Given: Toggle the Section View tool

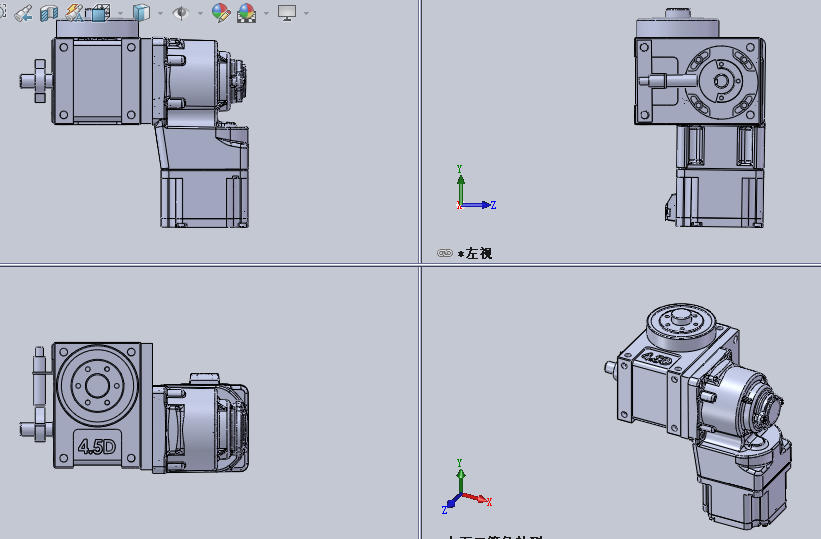Looking at the screenshot, I should tap(49, 14).
